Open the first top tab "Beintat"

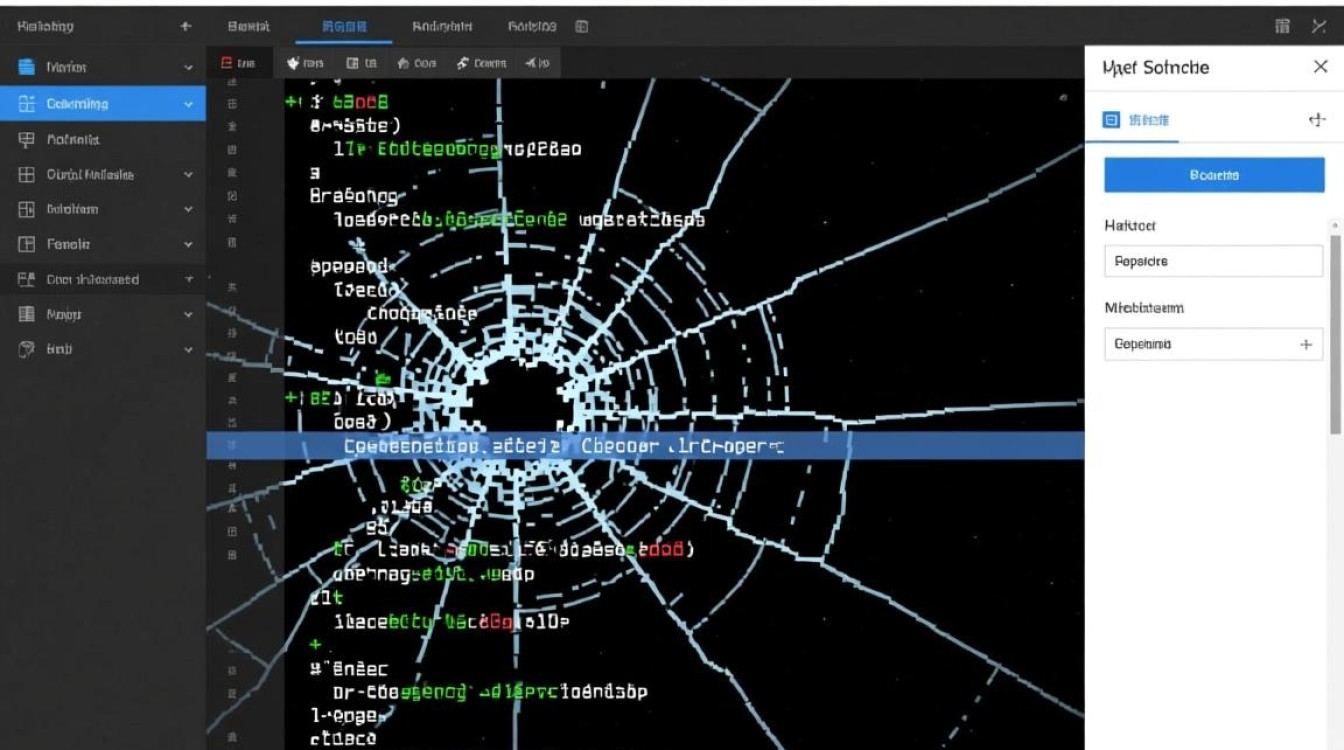tap(249, 27)
